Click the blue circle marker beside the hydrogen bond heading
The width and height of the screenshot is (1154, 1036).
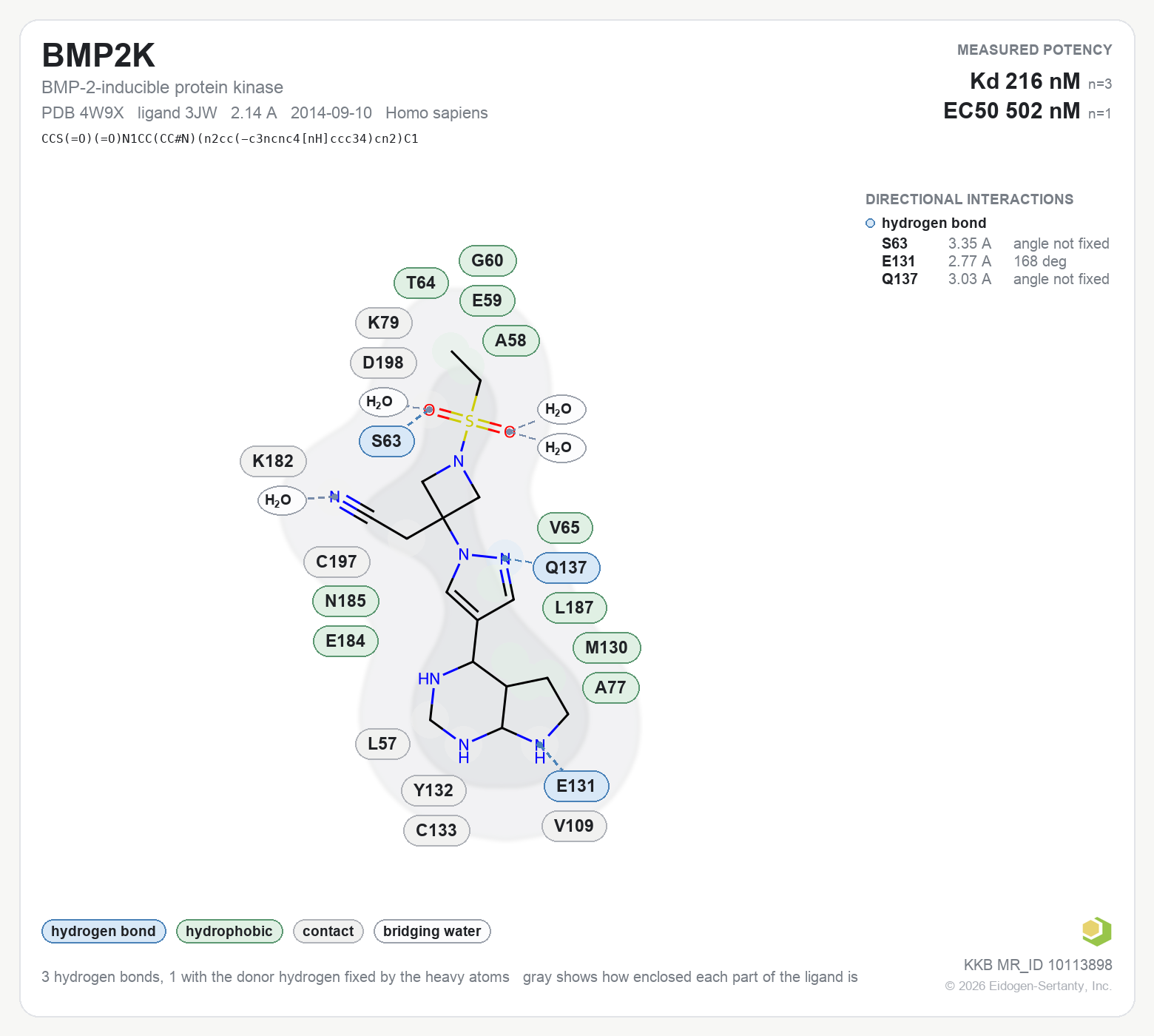point(870,223)
